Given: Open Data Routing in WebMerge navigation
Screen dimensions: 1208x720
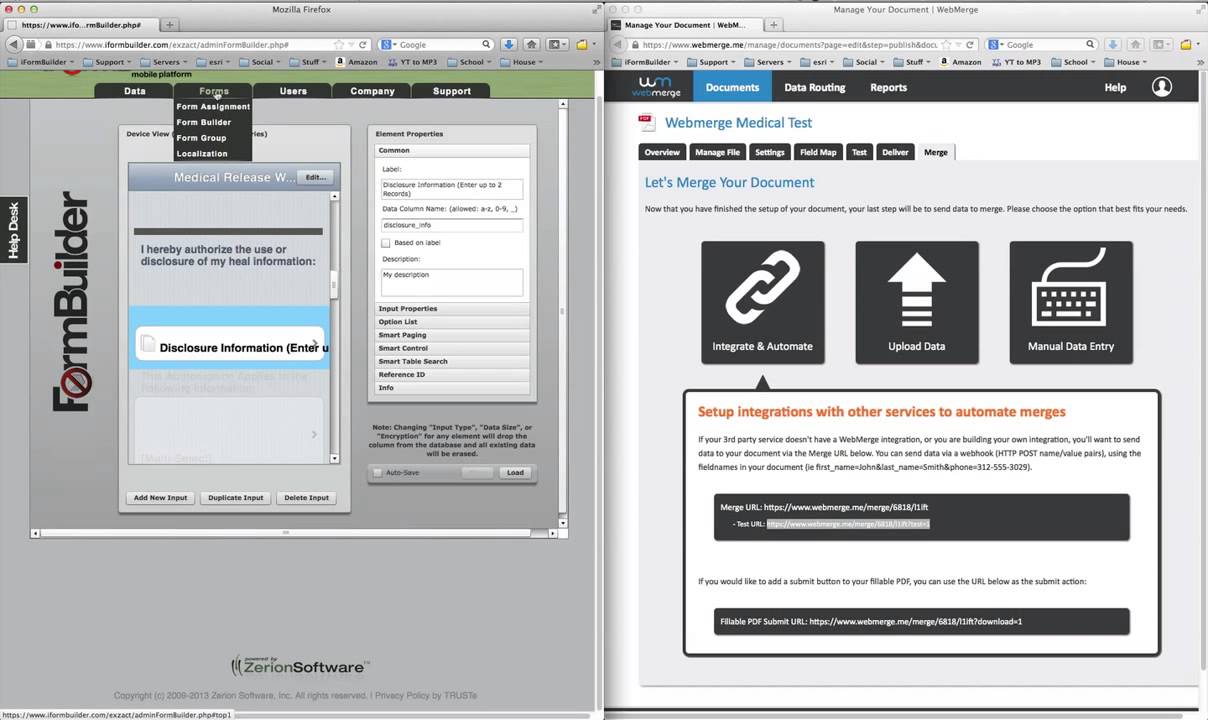Looking at the screenshot, I should (815, 87).
